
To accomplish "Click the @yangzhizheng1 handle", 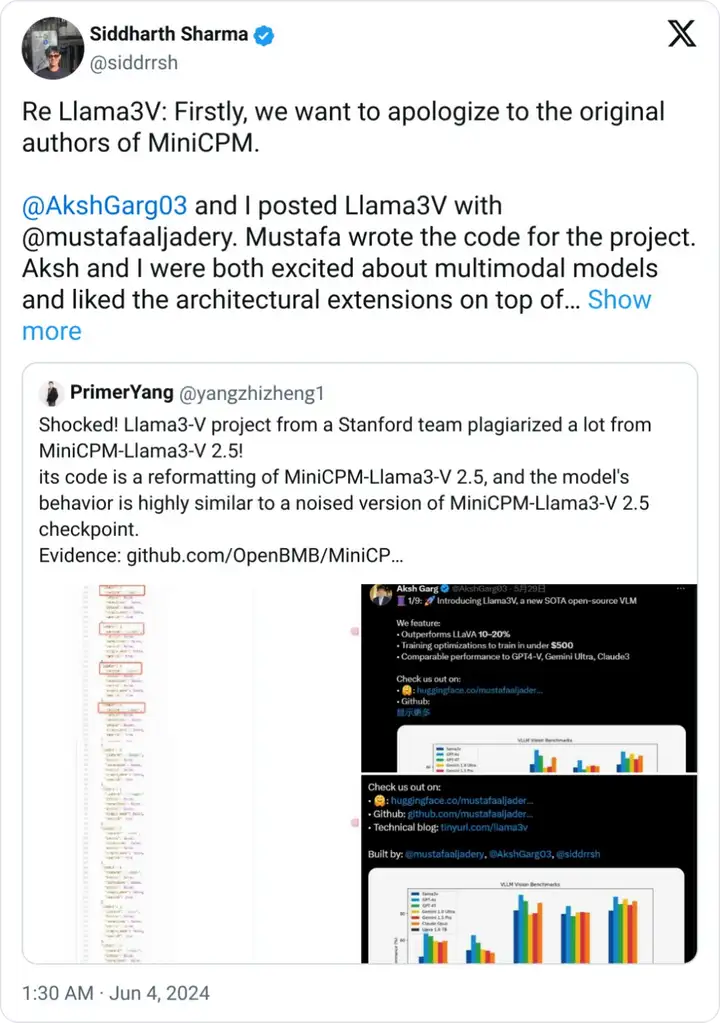I will click(x=251, y=393).
